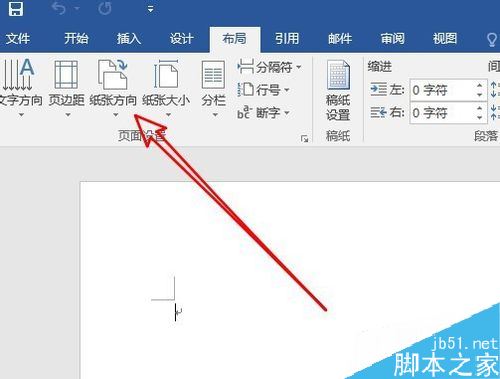Viewport: 500px width, 379px height.
Task: Click the left indent 左 input field
Action: point(442,90)
